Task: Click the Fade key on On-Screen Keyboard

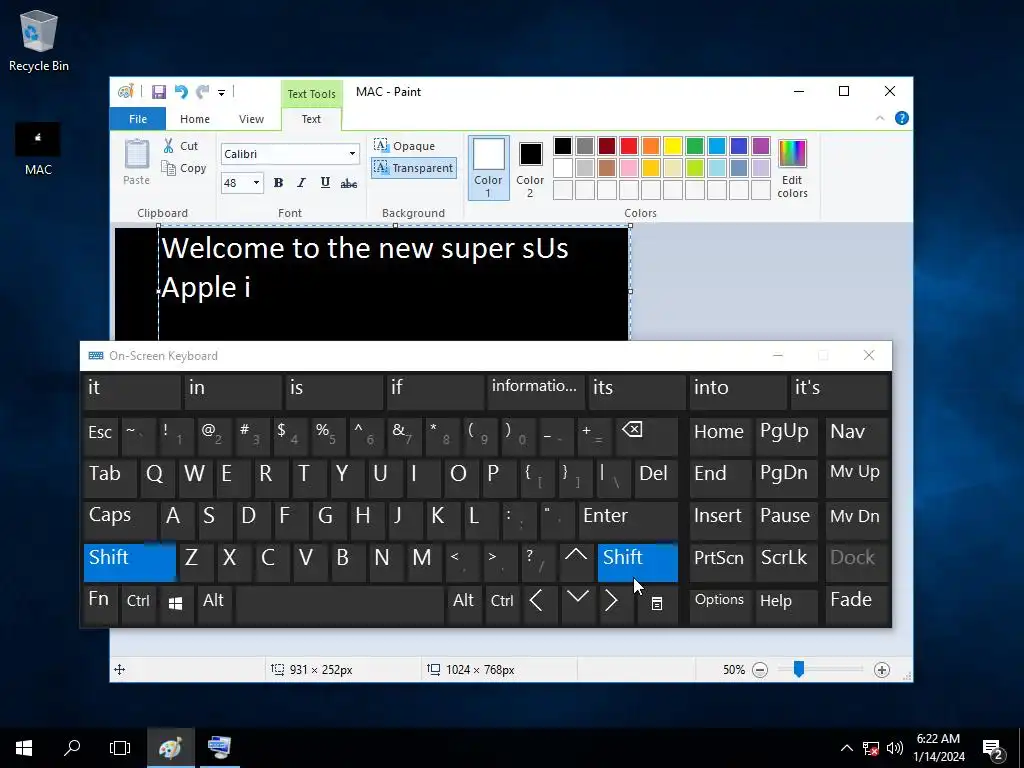Action: 857,604
